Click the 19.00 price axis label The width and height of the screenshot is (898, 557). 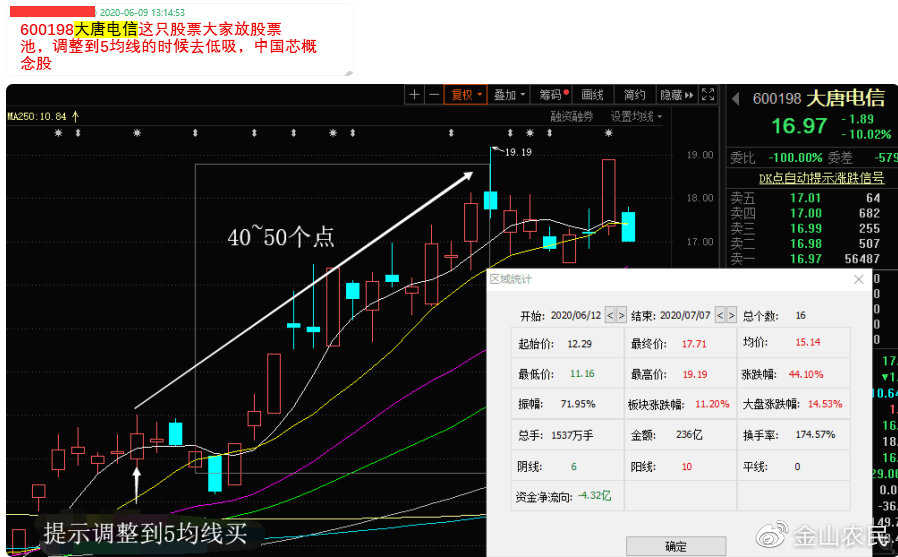point(700,155)
